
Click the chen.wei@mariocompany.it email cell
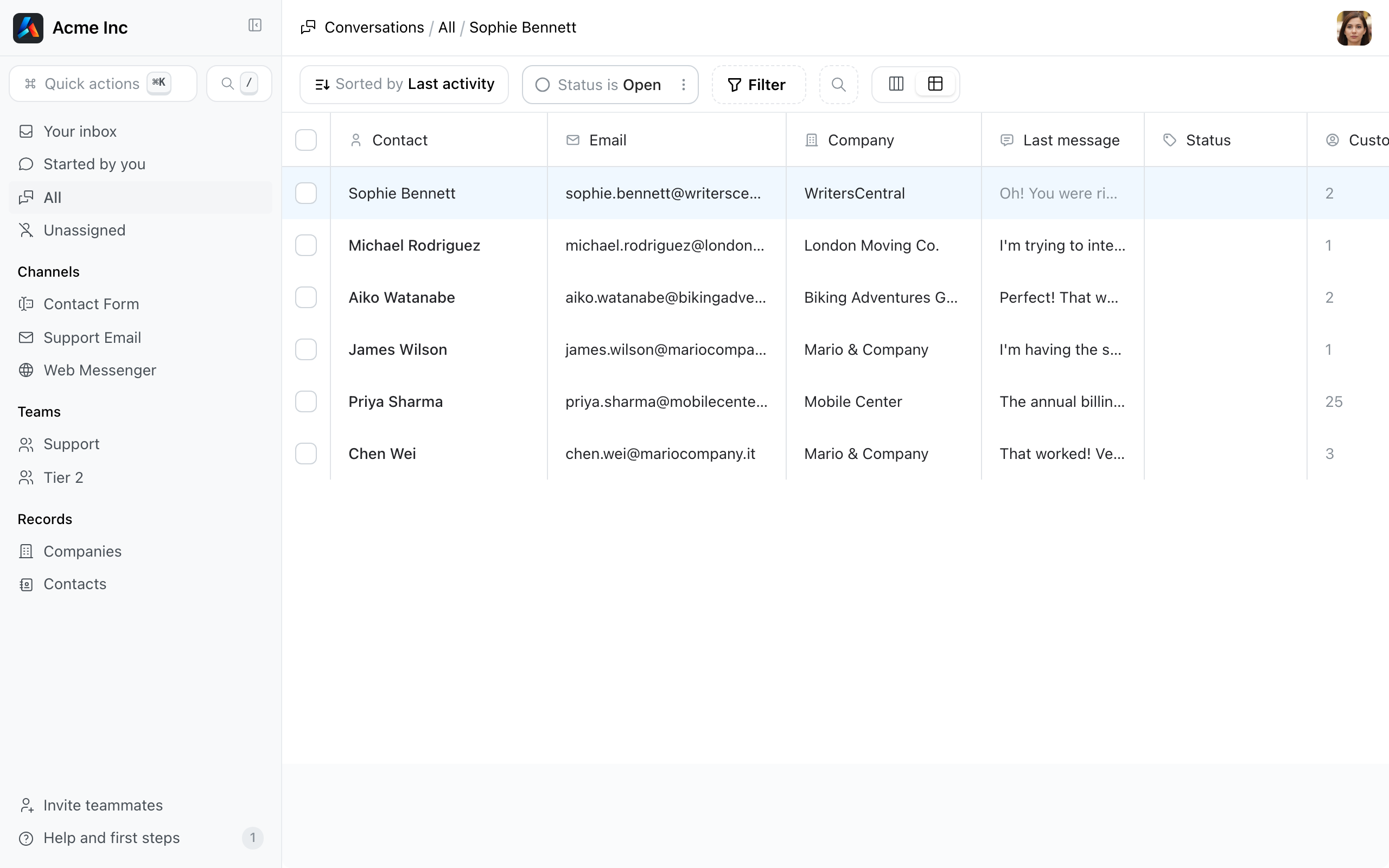(666, 454)
